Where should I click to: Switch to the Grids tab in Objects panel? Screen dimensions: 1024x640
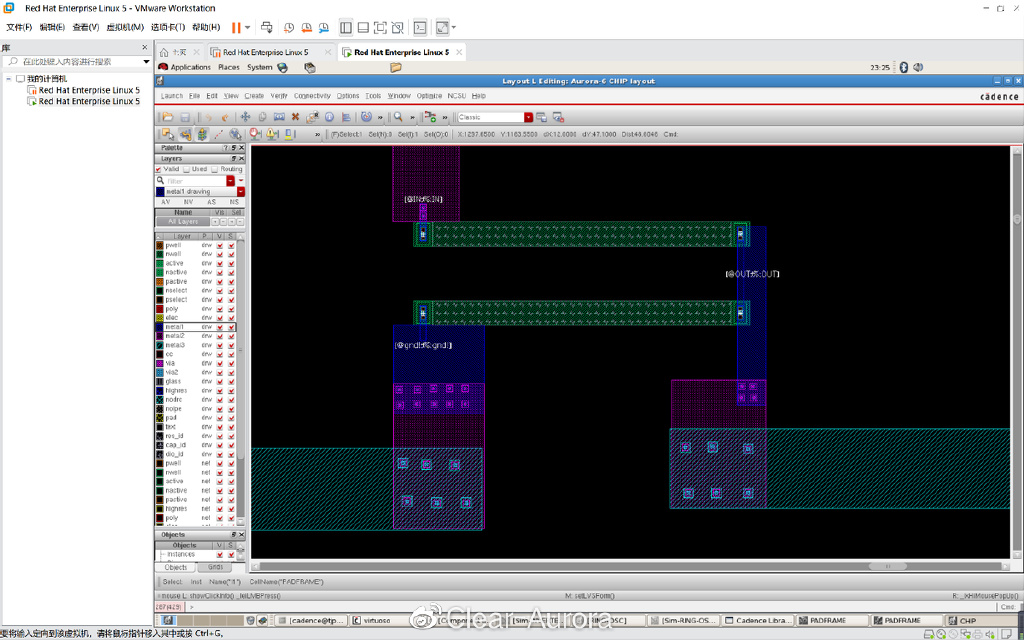click(215, 567)
